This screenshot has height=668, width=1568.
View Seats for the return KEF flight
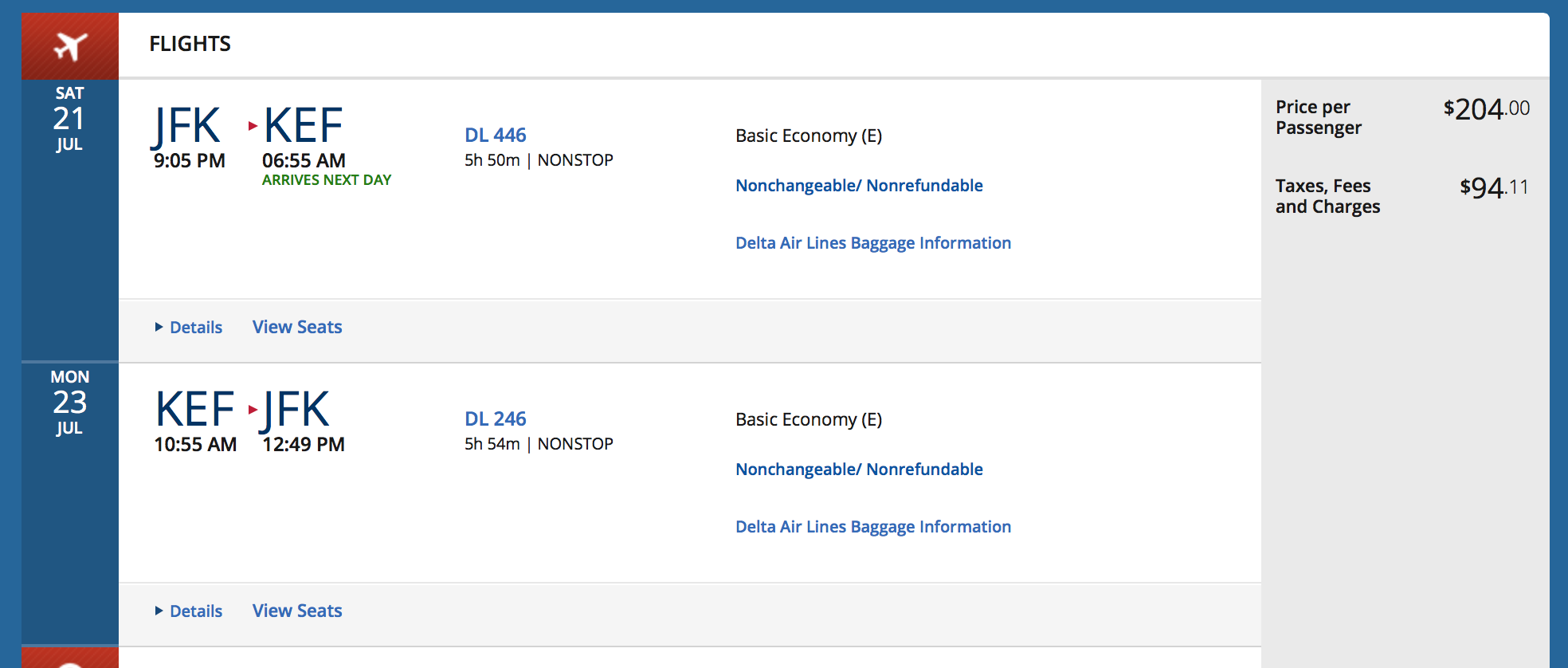pos(296,611)
